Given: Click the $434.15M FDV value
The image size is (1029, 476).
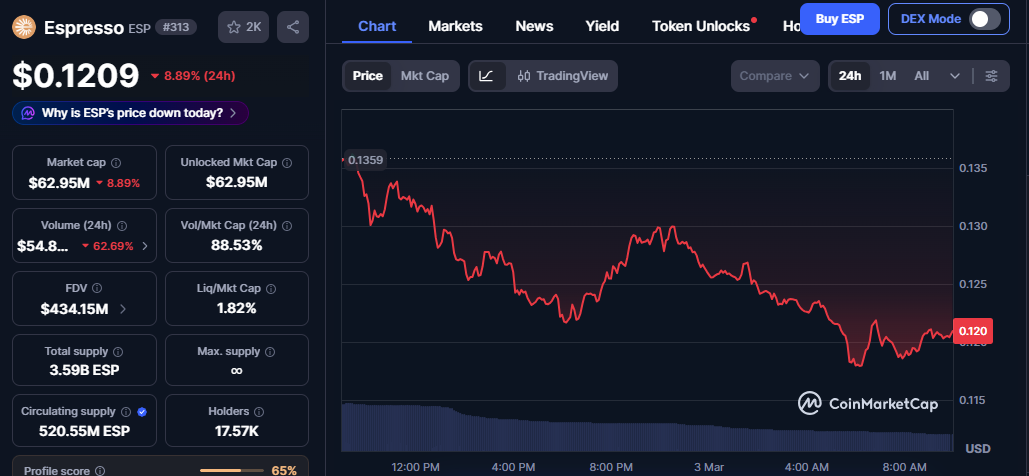Looking at the screenshot, I should (74, 309).
